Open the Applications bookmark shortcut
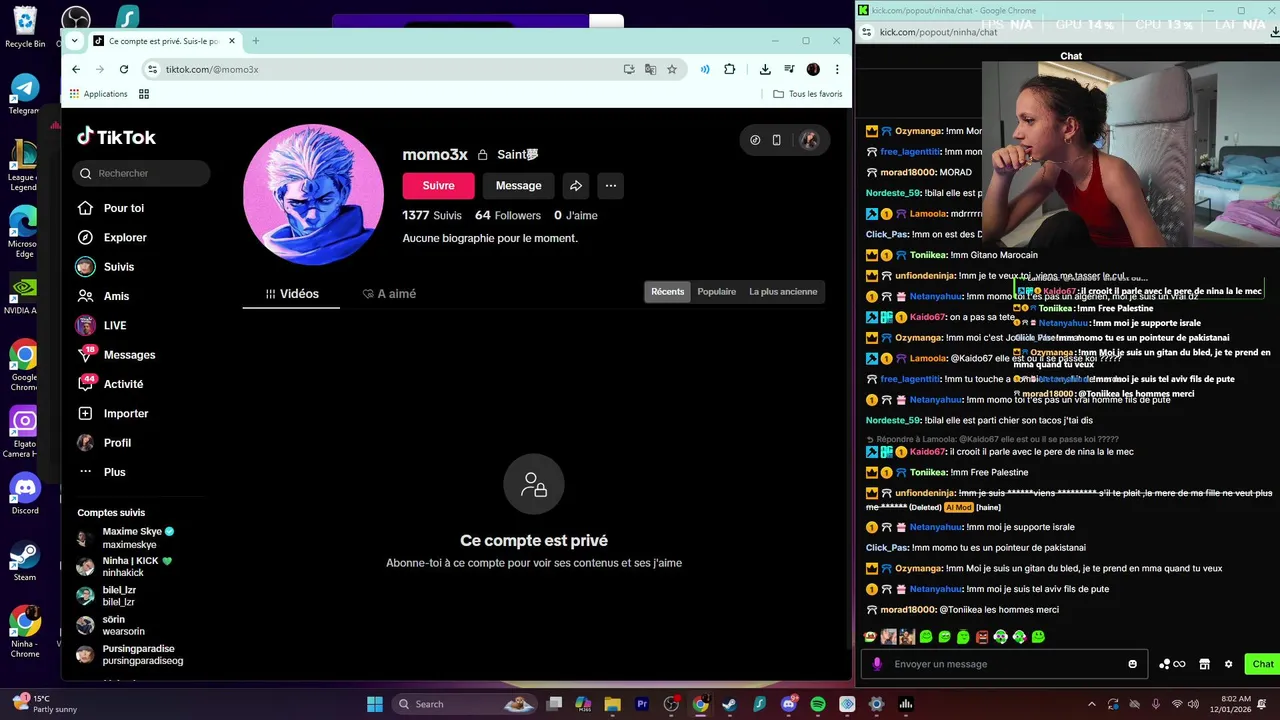 (98, 94)
